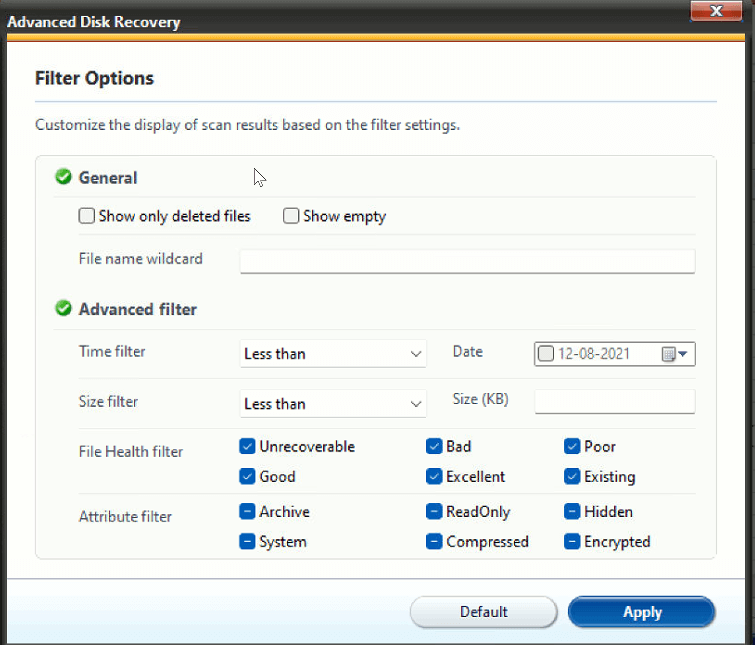
Task: Click the Attribute filter label
Action: (125, 516)
